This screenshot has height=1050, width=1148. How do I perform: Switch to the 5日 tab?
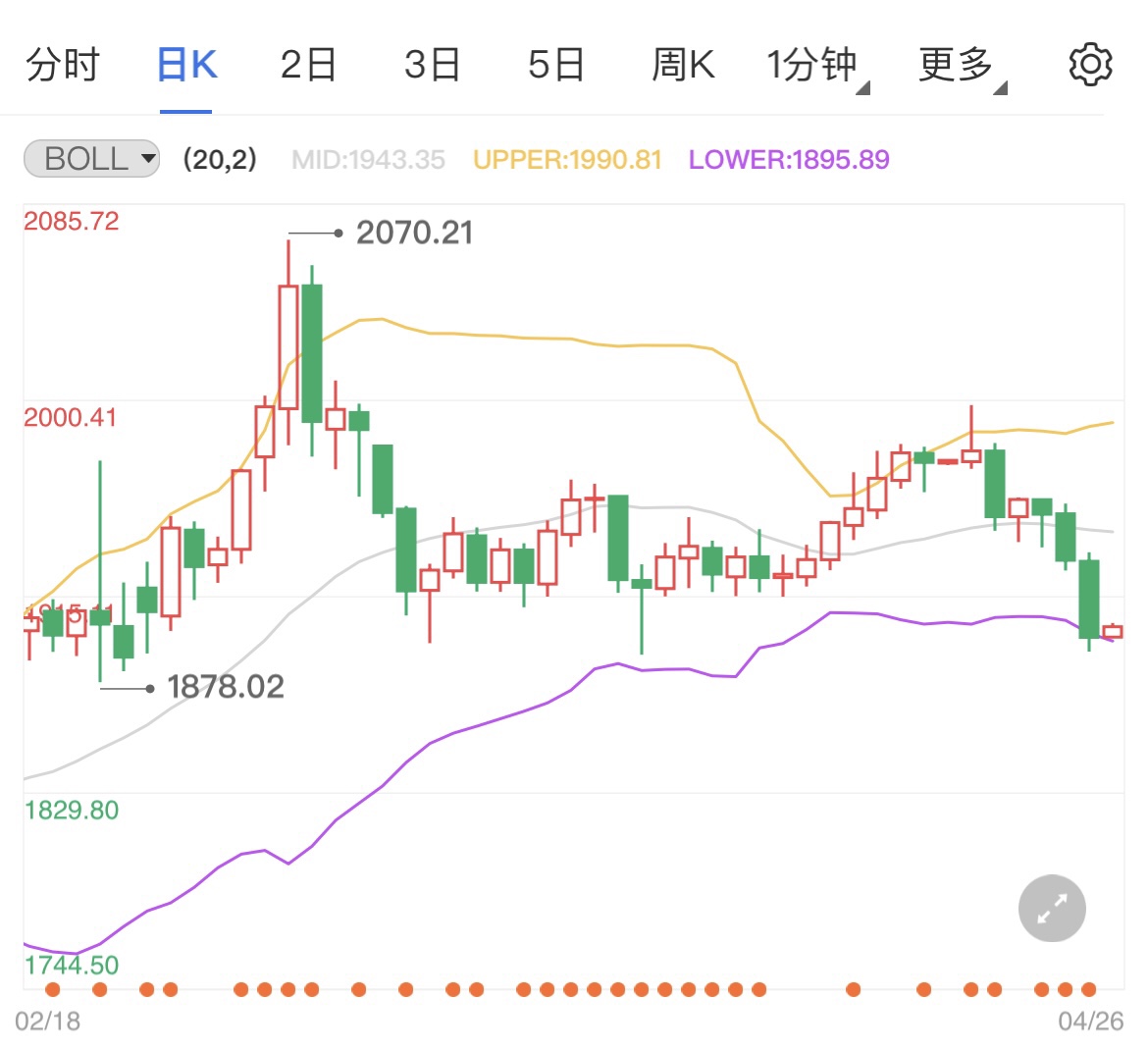[x=555, y=65]
